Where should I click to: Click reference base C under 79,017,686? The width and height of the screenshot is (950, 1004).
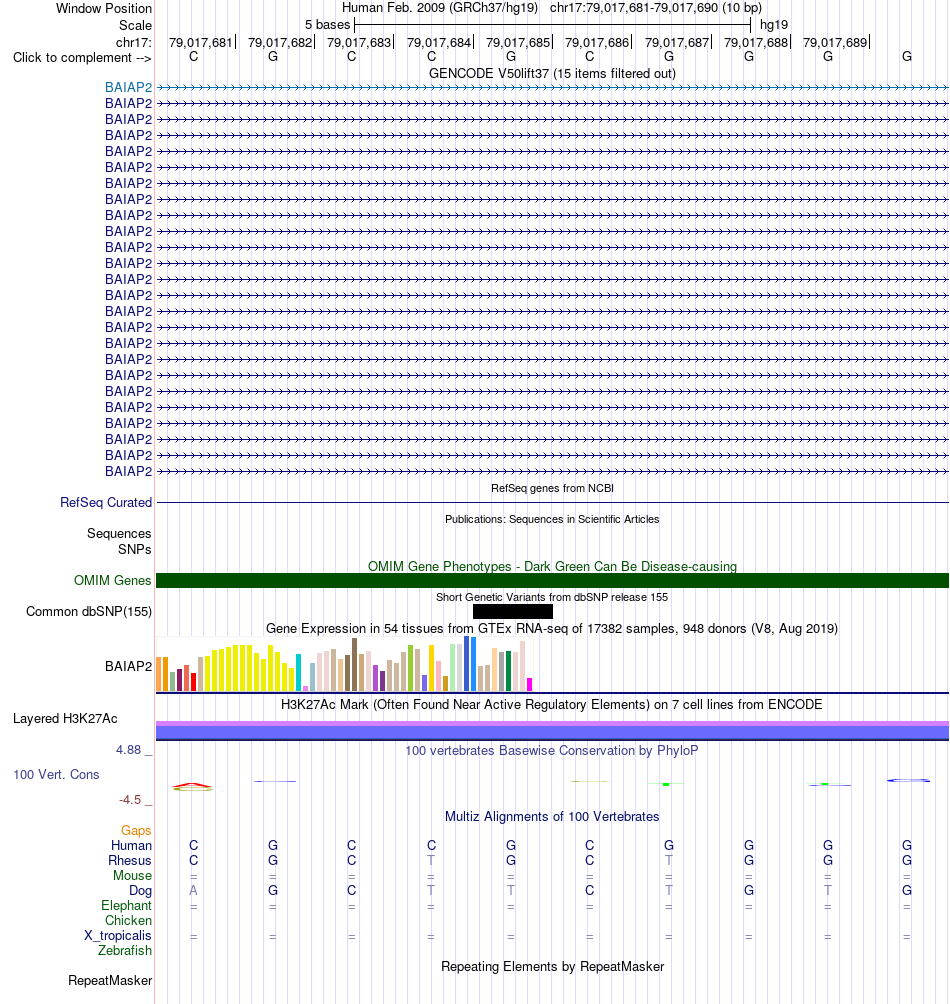point(590,57)
